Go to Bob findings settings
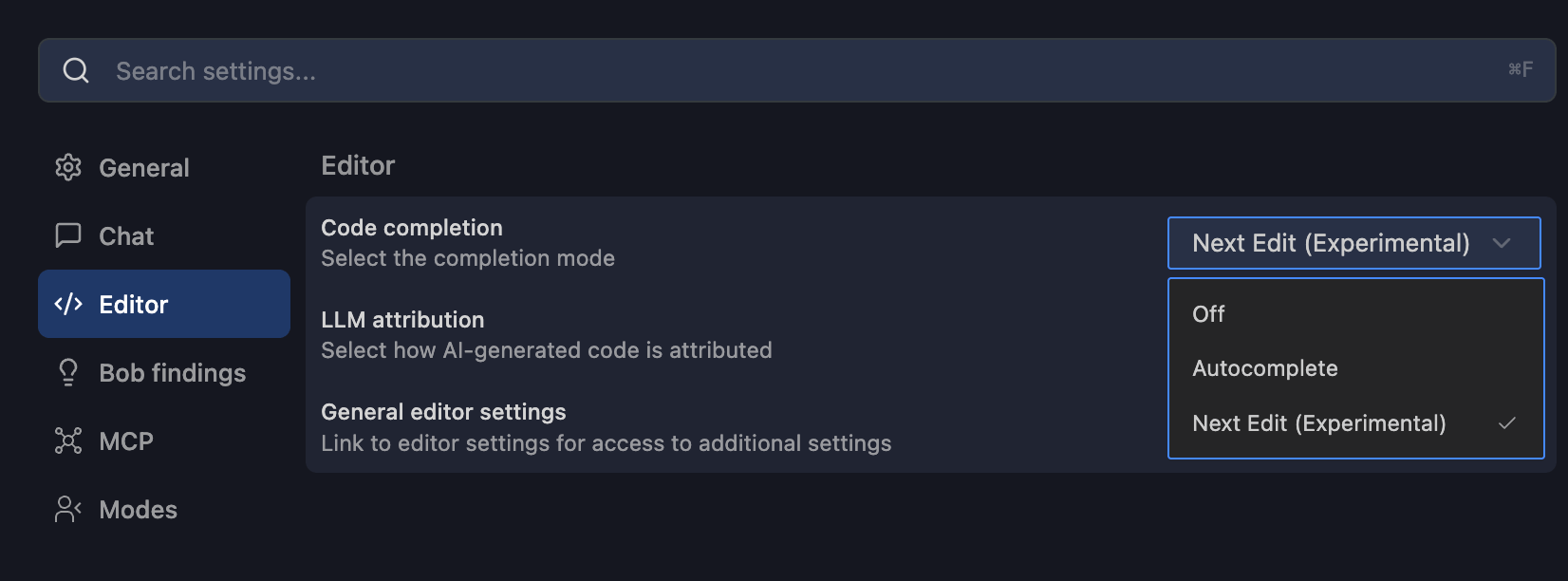The height and width of the screenshot is (581, 1568). [172, 373]
